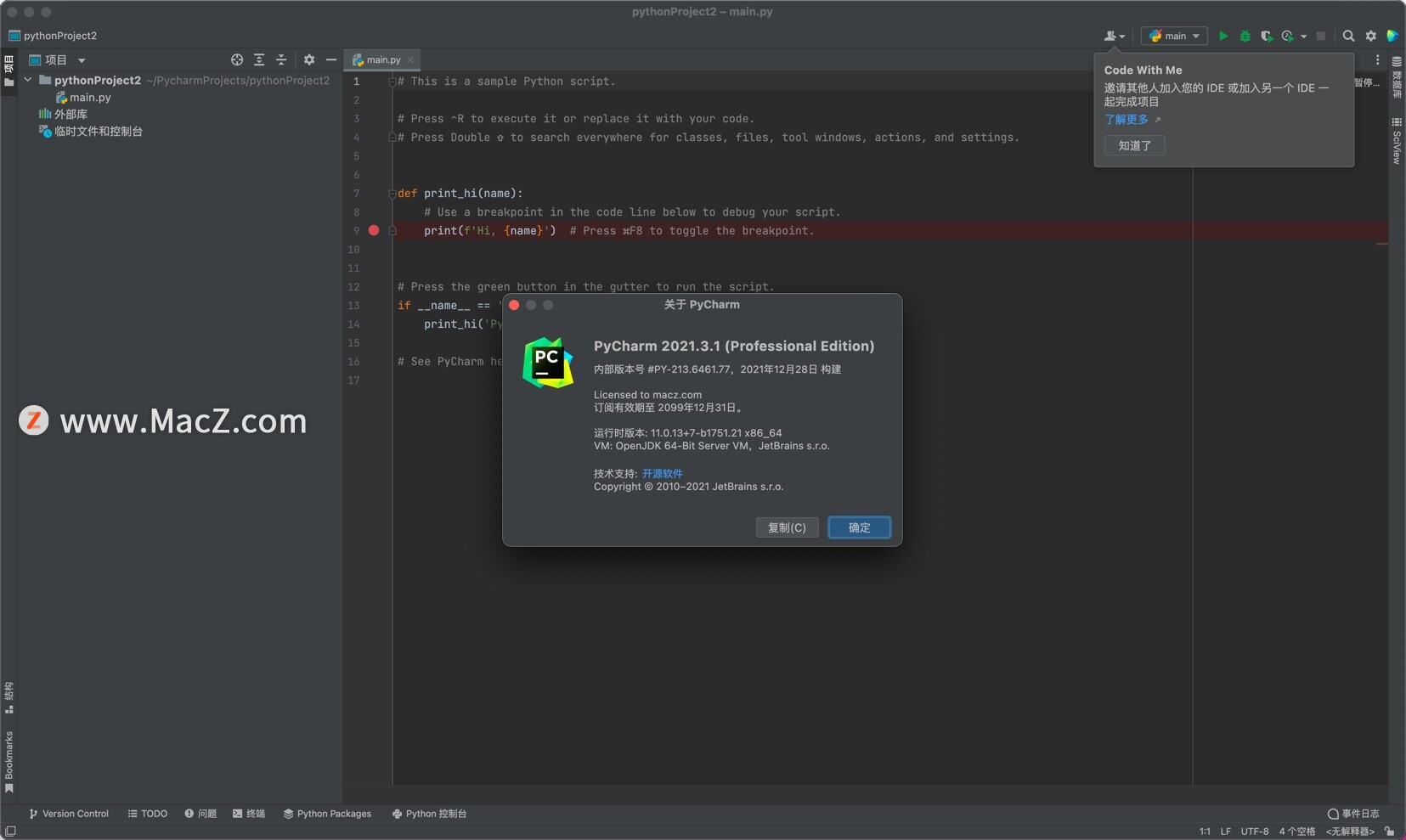Confirm About dialog with 确定
This screenshot has width=1406, height=840.
tap(859, 527)
